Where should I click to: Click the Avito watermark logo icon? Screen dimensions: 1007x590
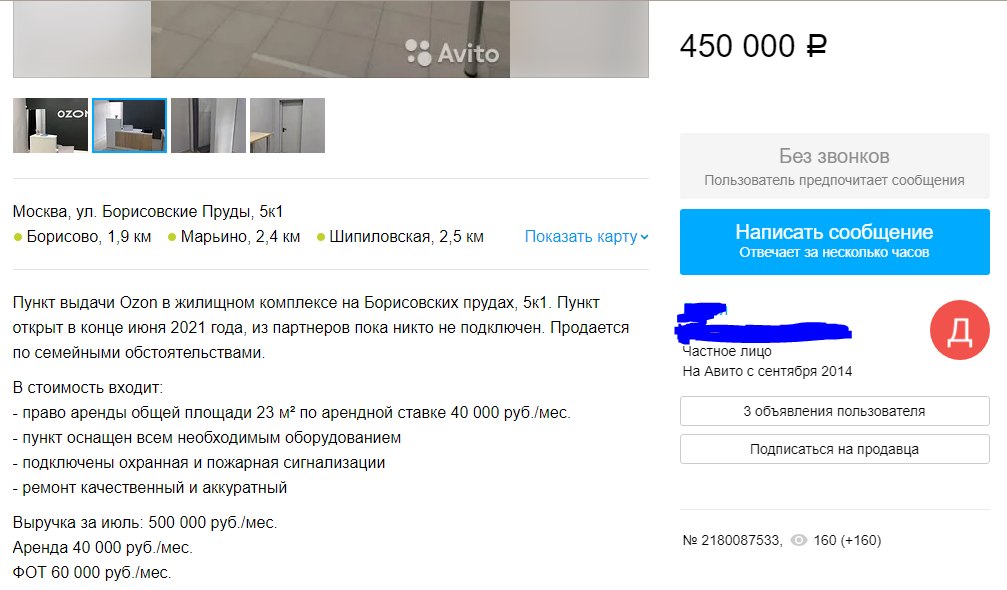click(x=418, y=53)
